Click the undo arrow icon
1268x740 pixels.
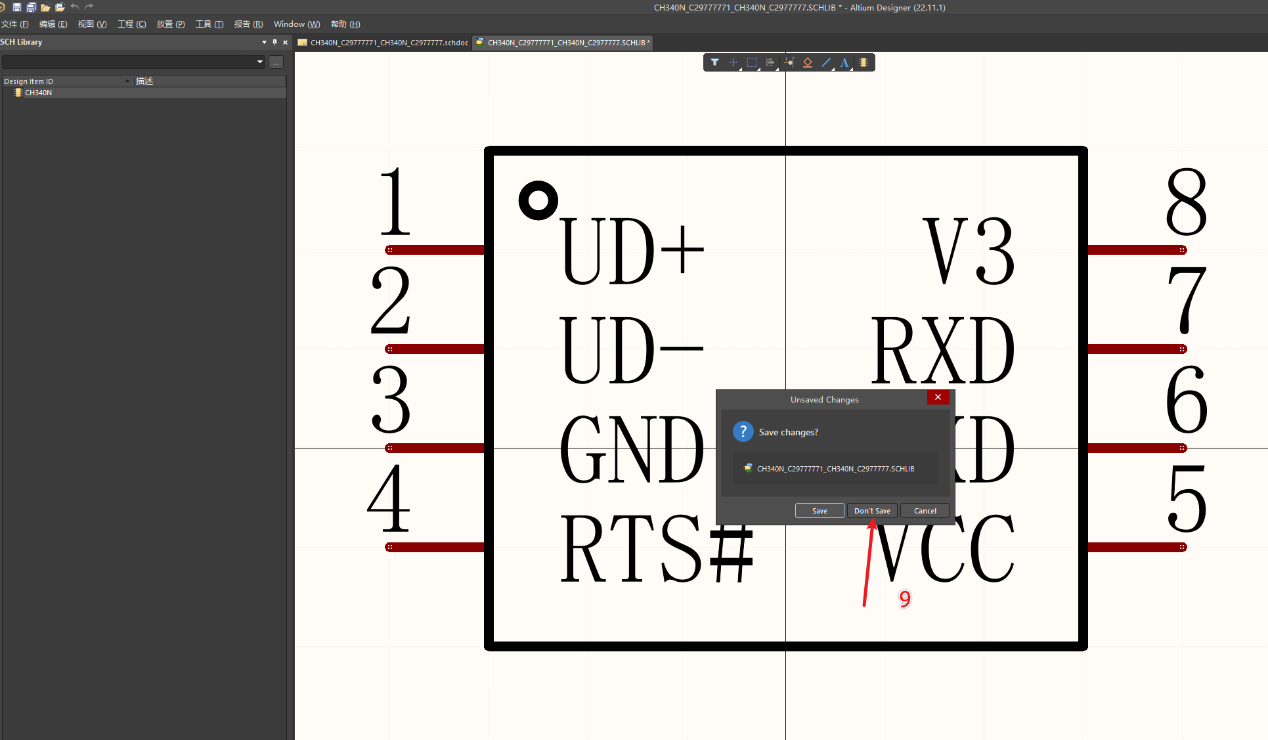coord(74,7)
